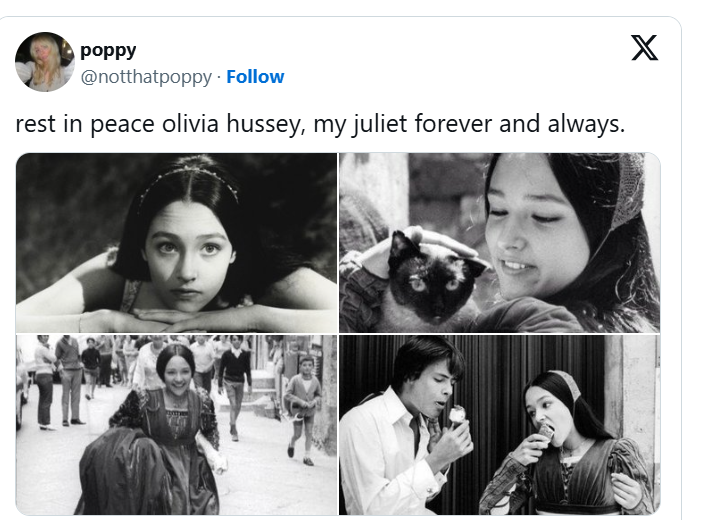Open photo of two people eating ice cream
The height and width of the screenshot is (520, 702).
coord(500,425)
